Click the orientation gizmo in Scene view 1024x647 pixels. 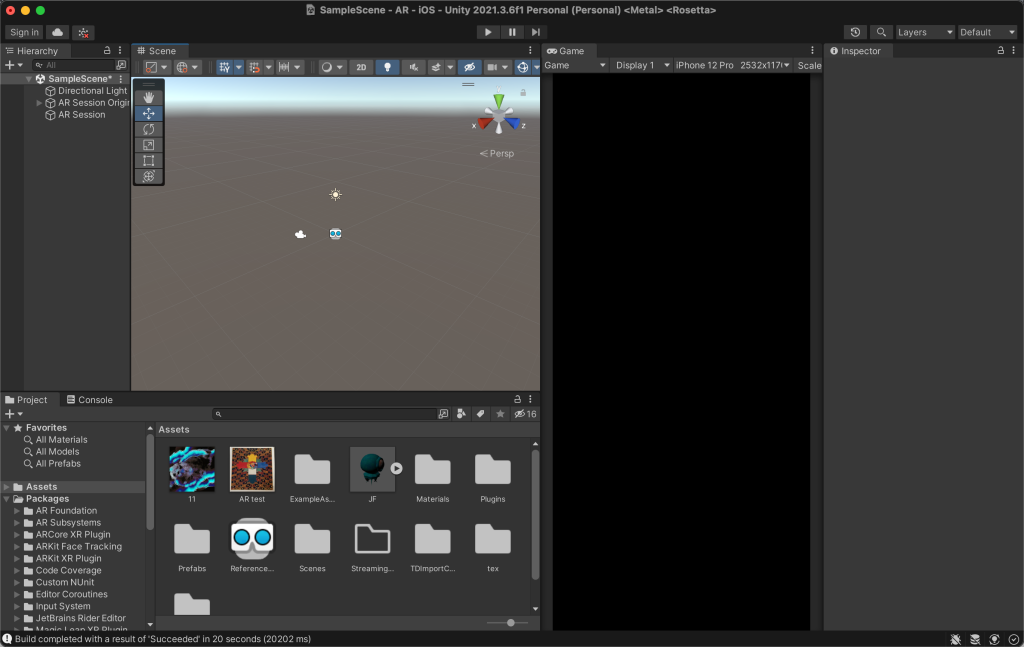point(499,116)
